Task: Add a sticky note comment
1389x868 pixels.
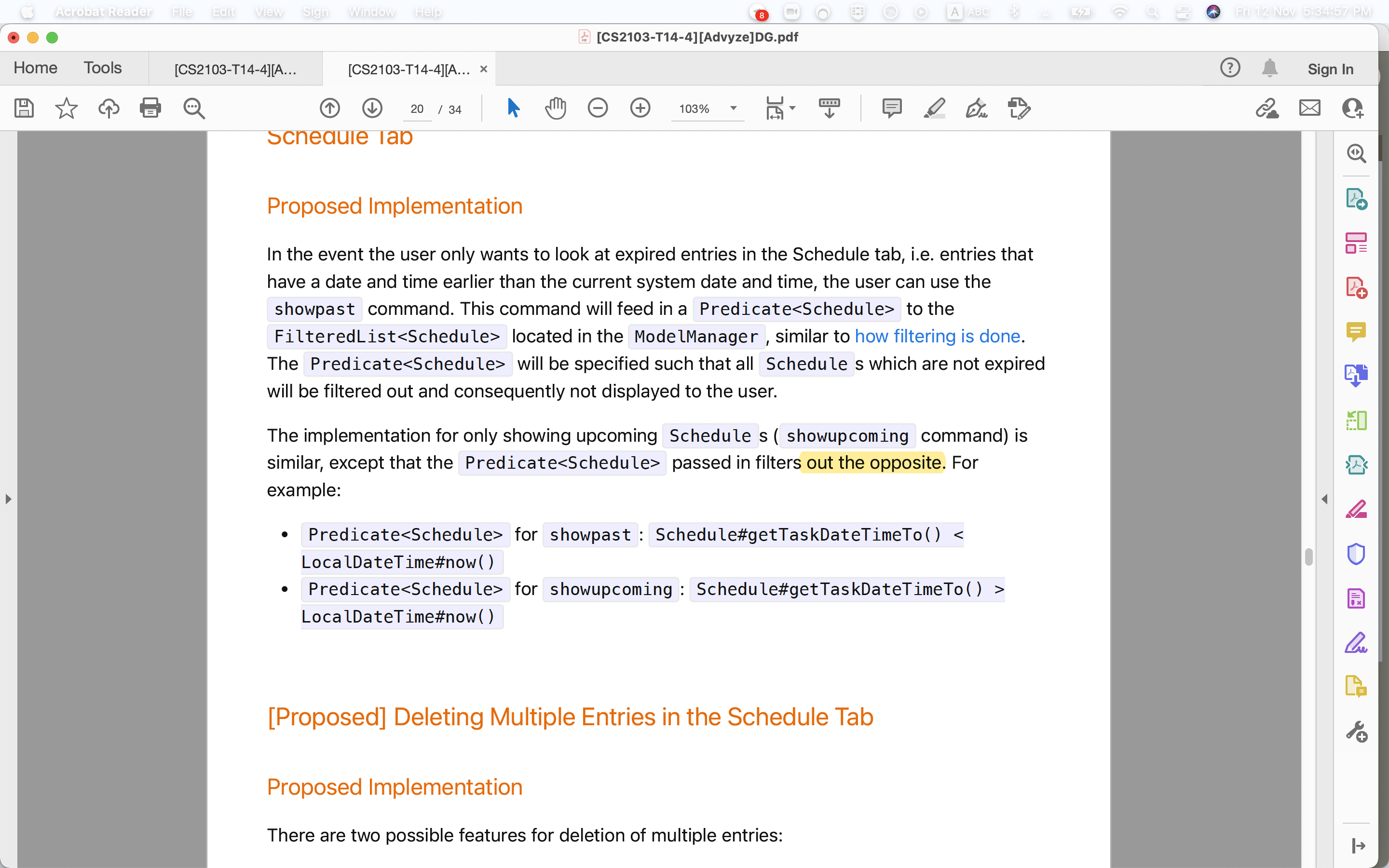Action: click(891, 108)
